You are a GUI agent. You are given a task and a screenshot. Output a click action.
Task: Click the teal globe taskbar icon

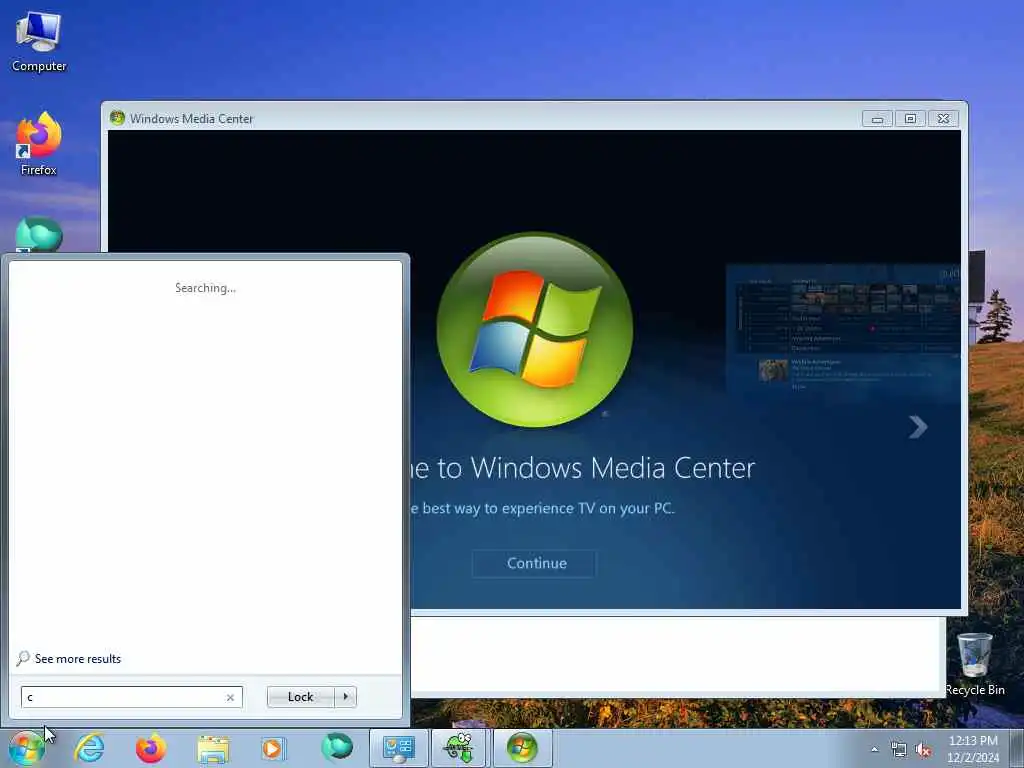[x=337, y=747]
